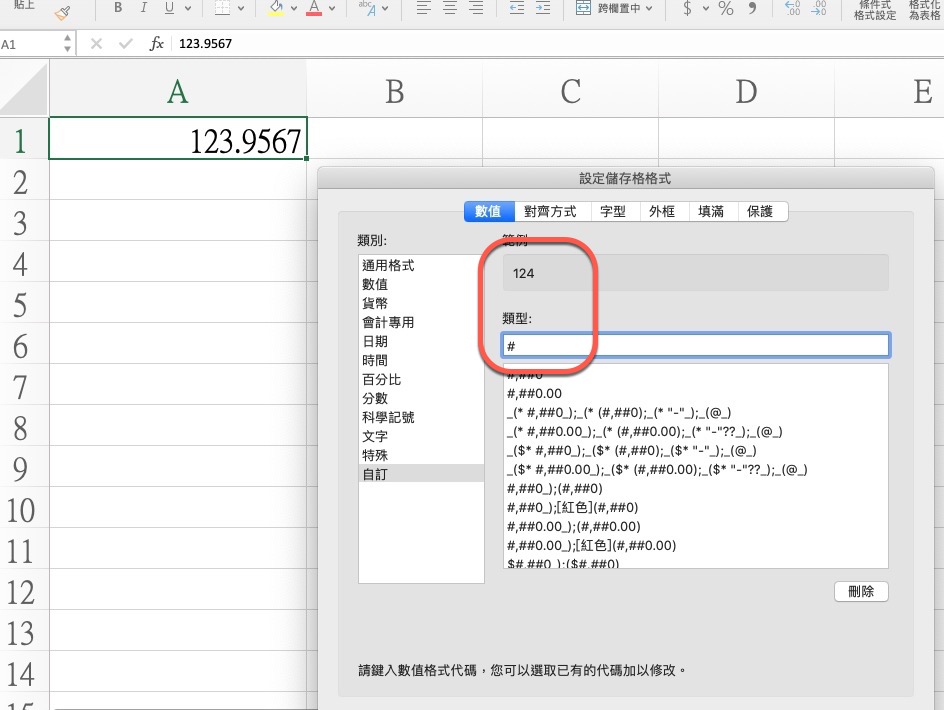Open the underline style dropdown arrow
The width and height of the screenshot is (944, 710).
(191, 9)
